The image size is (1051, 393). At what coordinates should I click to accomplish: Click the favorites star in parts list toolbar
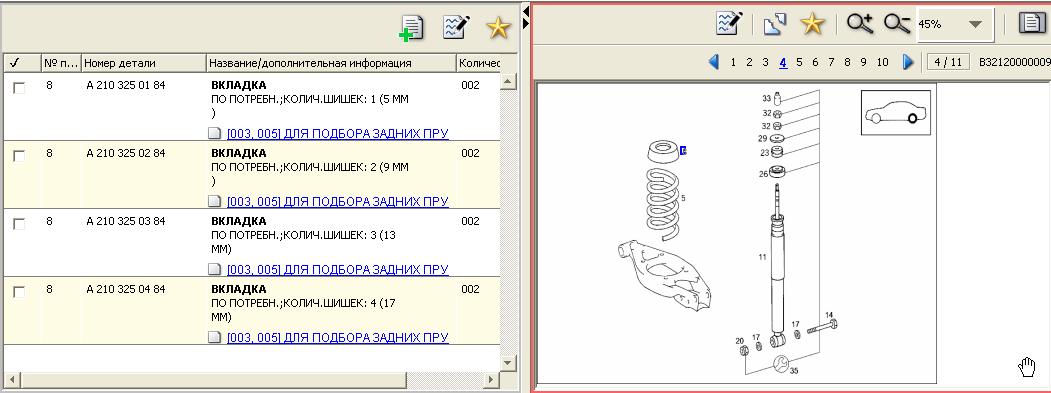point(498,27)
